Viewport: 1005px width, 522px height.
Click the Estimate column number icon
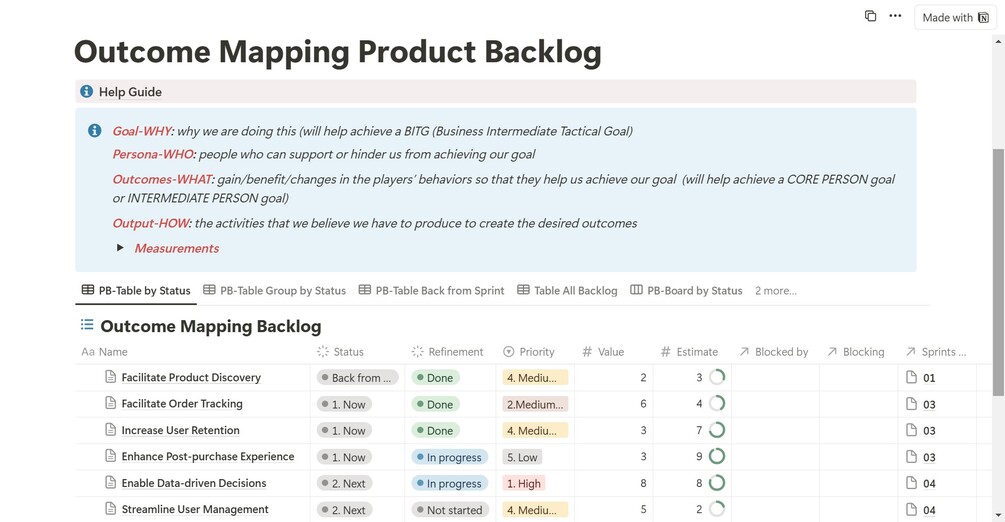pos(666,352)
